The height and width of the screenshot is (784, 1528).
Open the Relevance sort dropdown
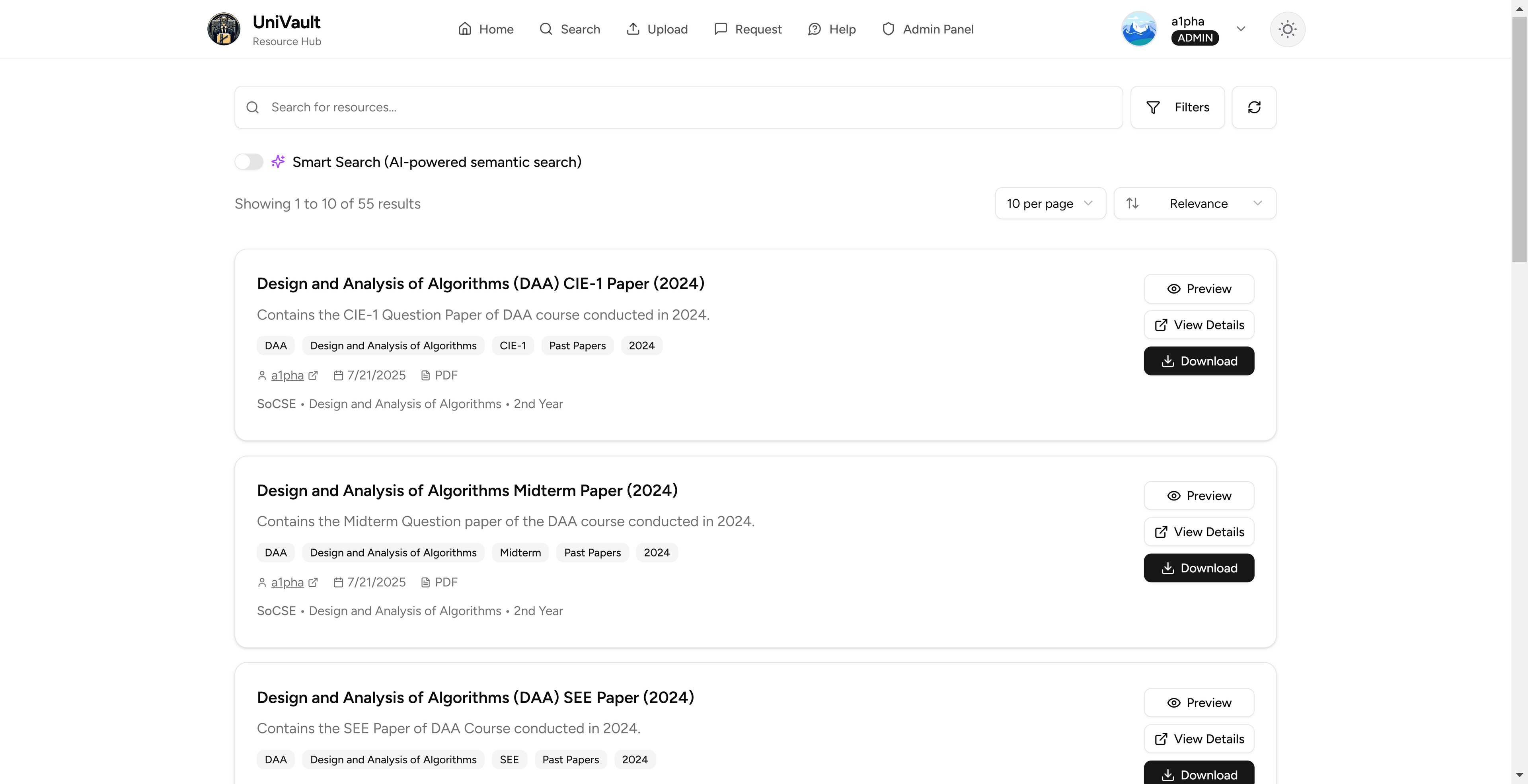click(1194, 203)
